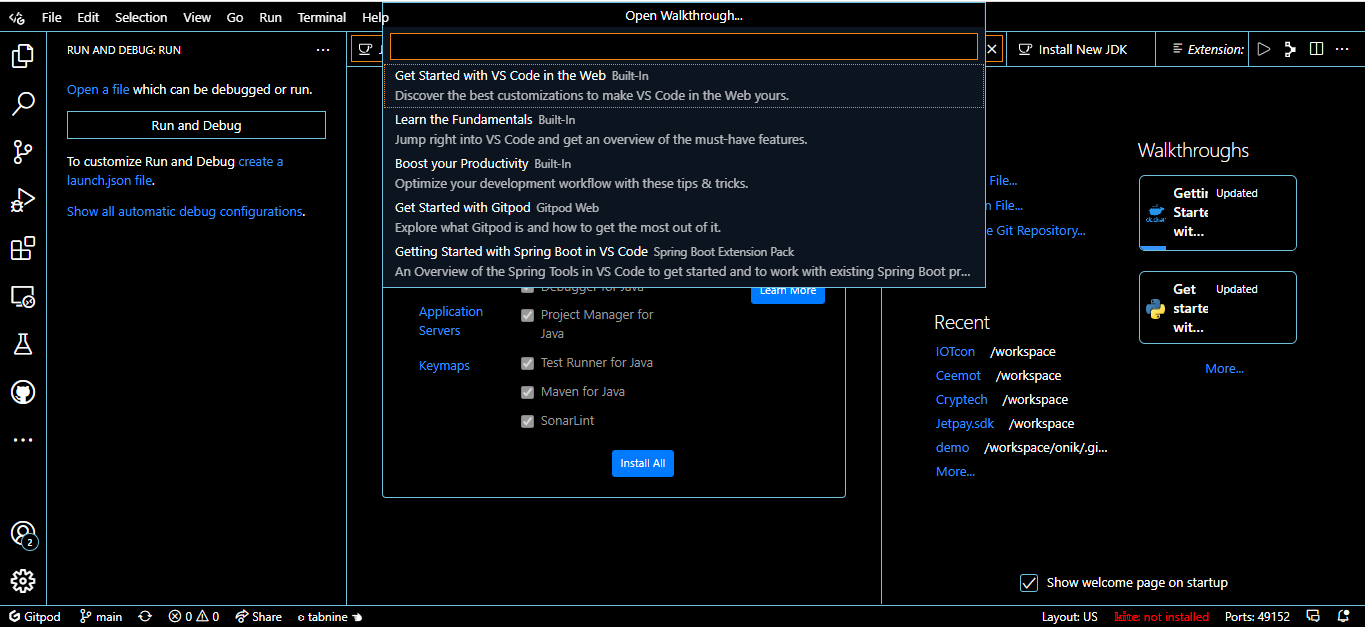Viewport: 1365px width, 627px height.
Task: Open the Selection menu
Action: point(141,17)
